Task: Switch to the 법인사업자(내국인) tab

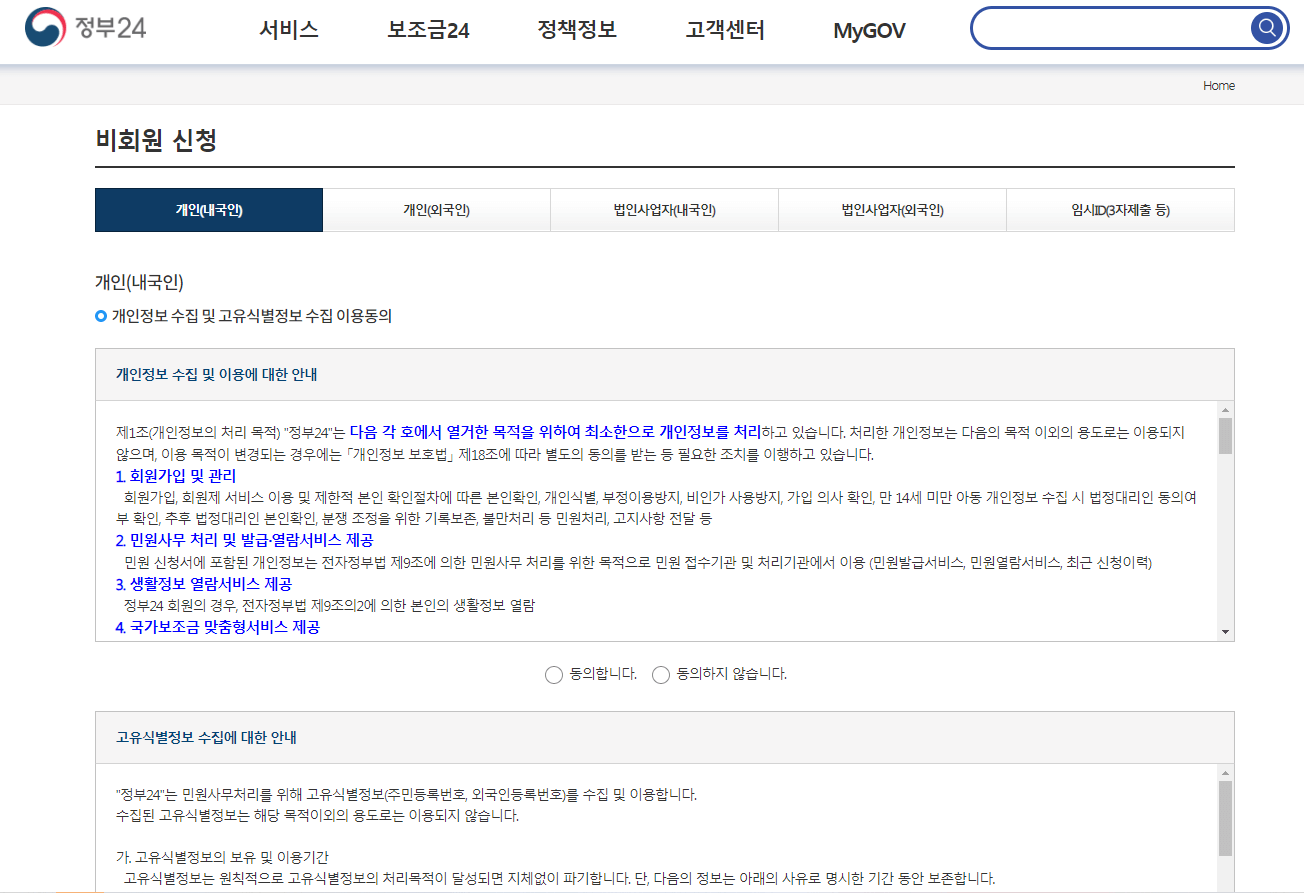Action: (665, 210)
